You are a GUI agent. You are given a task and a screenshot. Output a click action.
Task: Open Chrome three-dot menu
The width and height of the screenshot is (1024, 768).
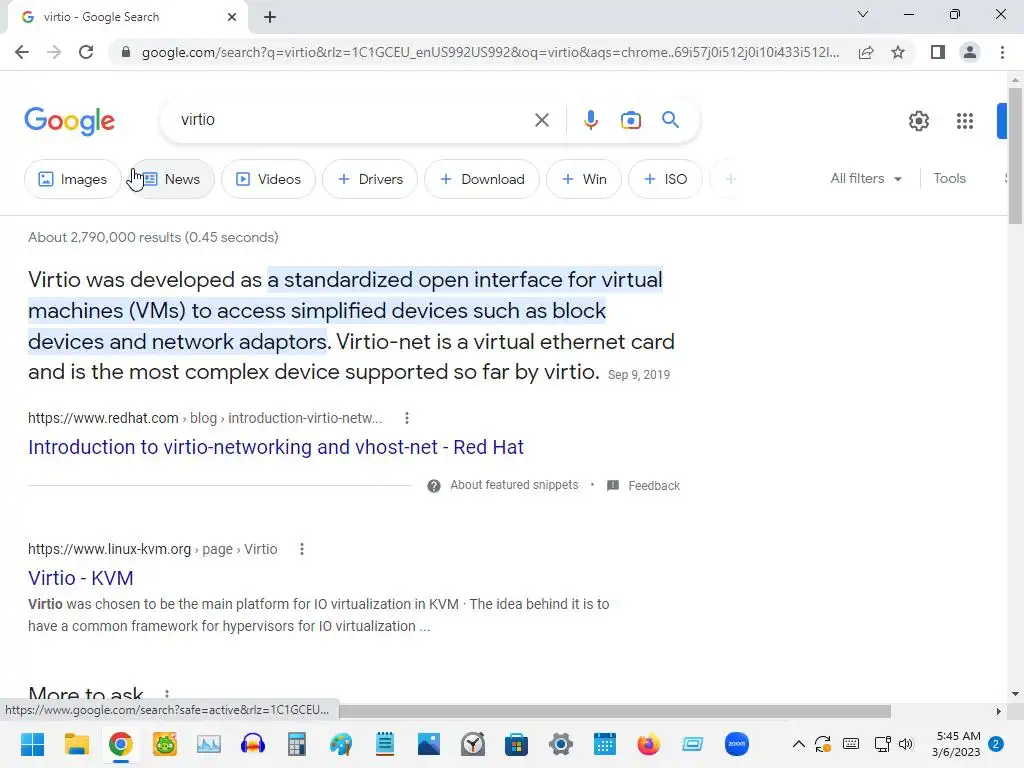[x=1002, y=52]
